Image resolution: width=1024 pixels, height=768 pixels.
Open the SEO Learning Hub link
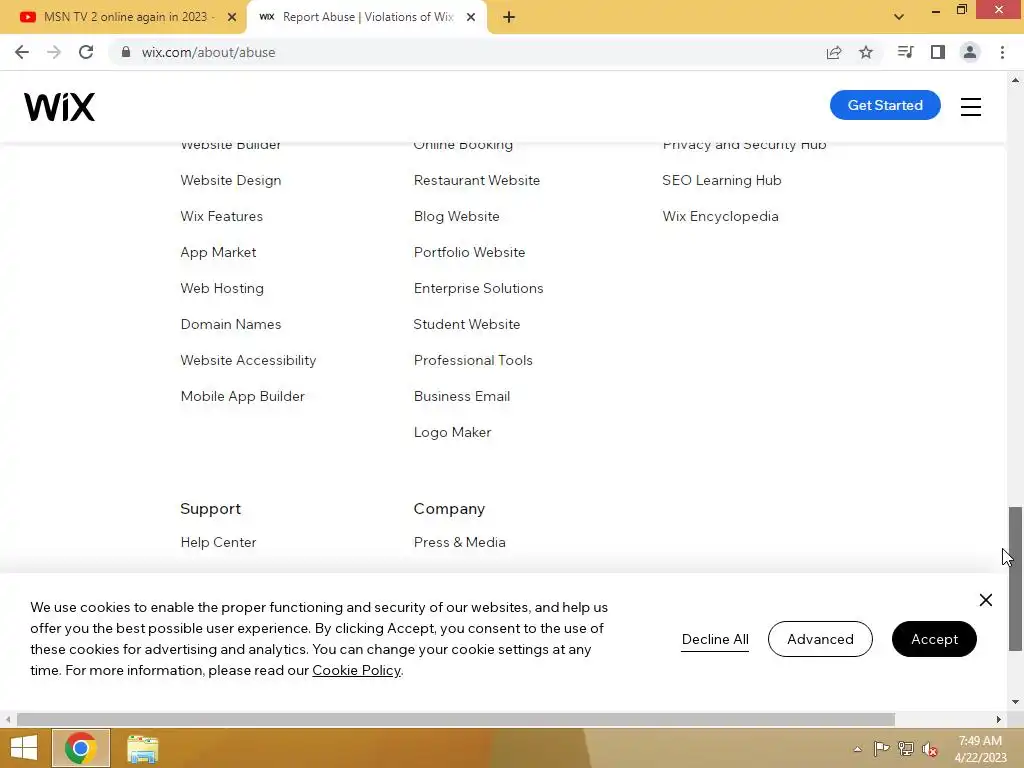tap(722, 180)
